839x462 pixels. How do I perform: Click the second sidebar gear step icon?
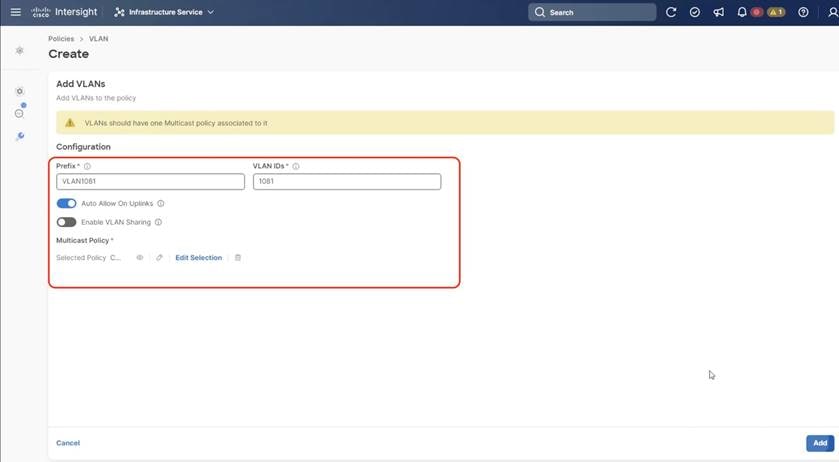tap(20, 91)
